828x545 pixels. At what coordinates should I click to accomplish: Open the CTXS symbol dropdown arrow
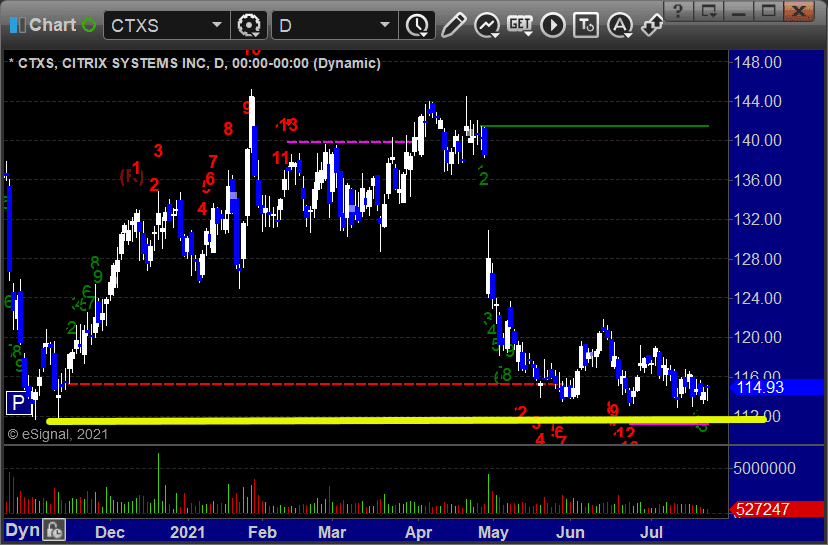(x=217, y=25)
